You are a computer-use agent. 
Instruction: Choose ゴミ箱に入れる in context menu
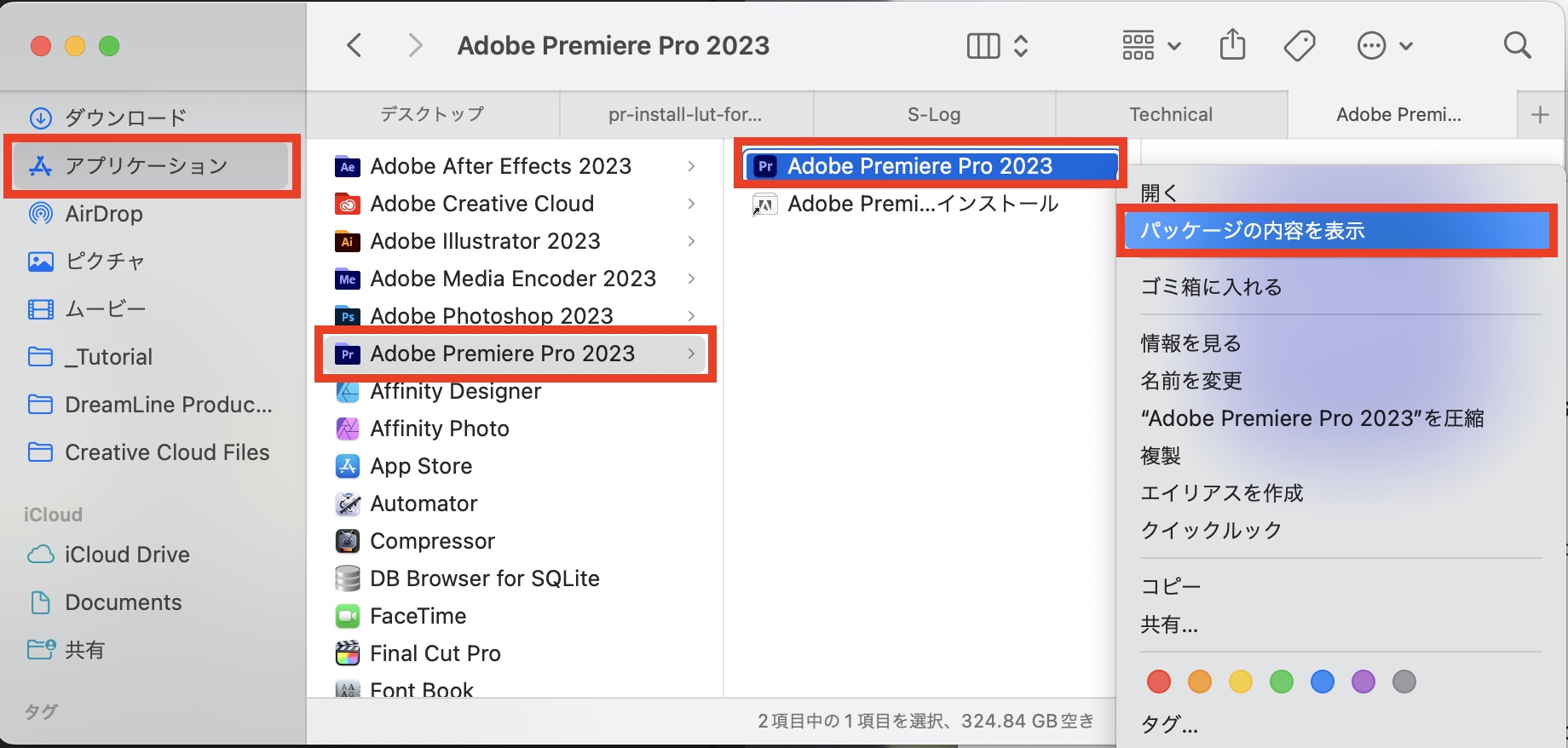pyautogui.click(x=1211, y=287)
